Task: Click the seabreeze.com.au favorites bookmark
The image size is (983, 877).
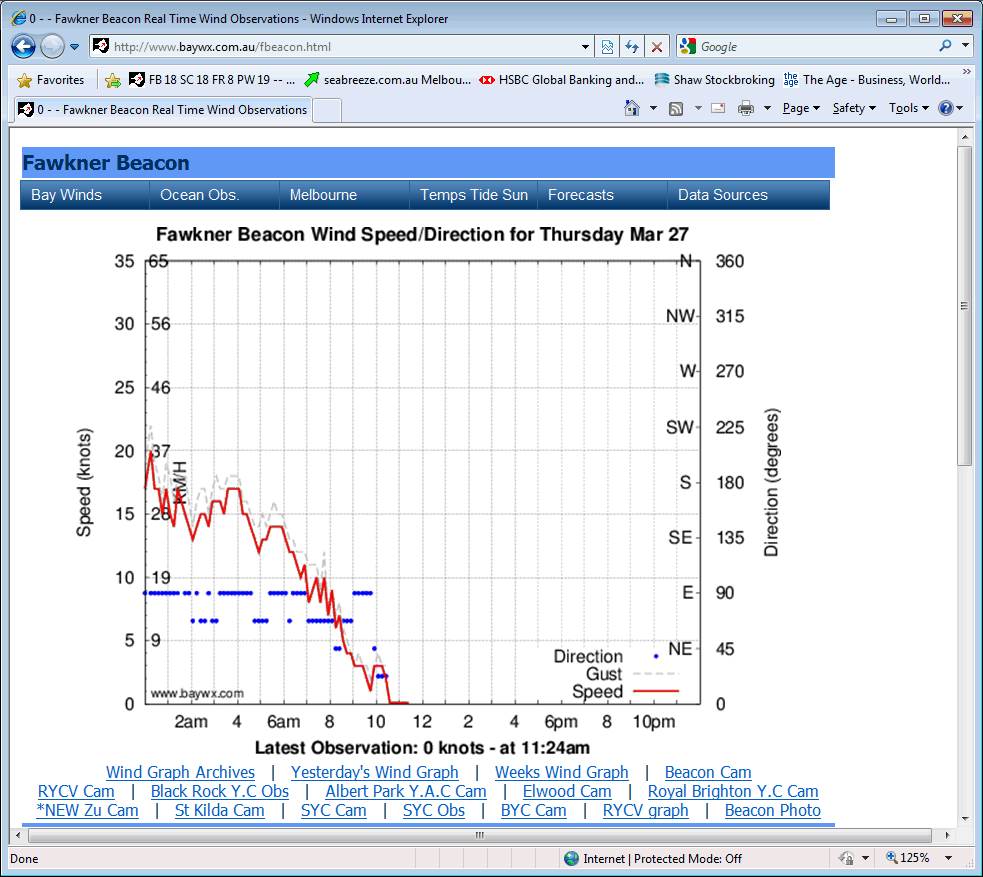Action: 388,80
